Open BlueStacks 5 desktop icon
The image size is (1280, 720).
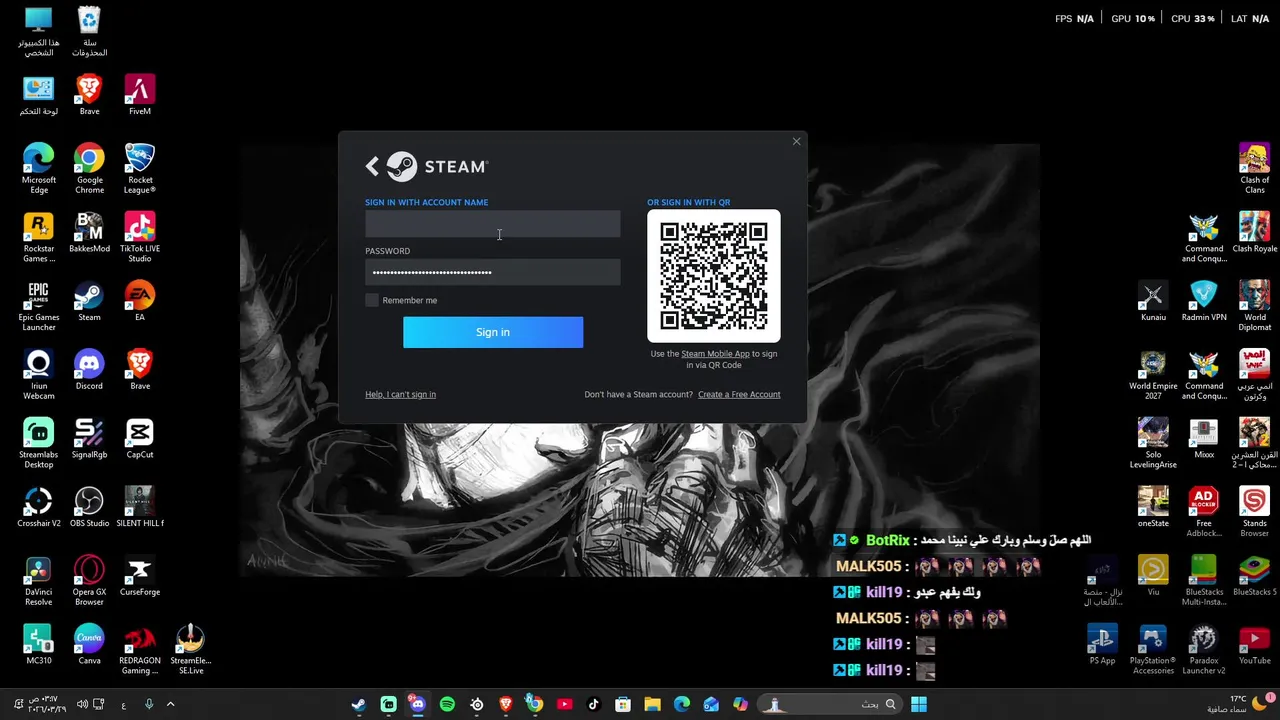click(1254, 575)
